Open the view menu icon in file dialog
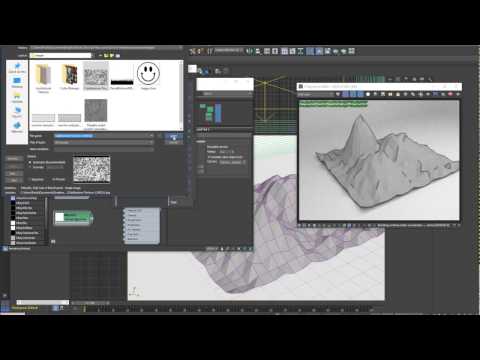 point(118,55)
